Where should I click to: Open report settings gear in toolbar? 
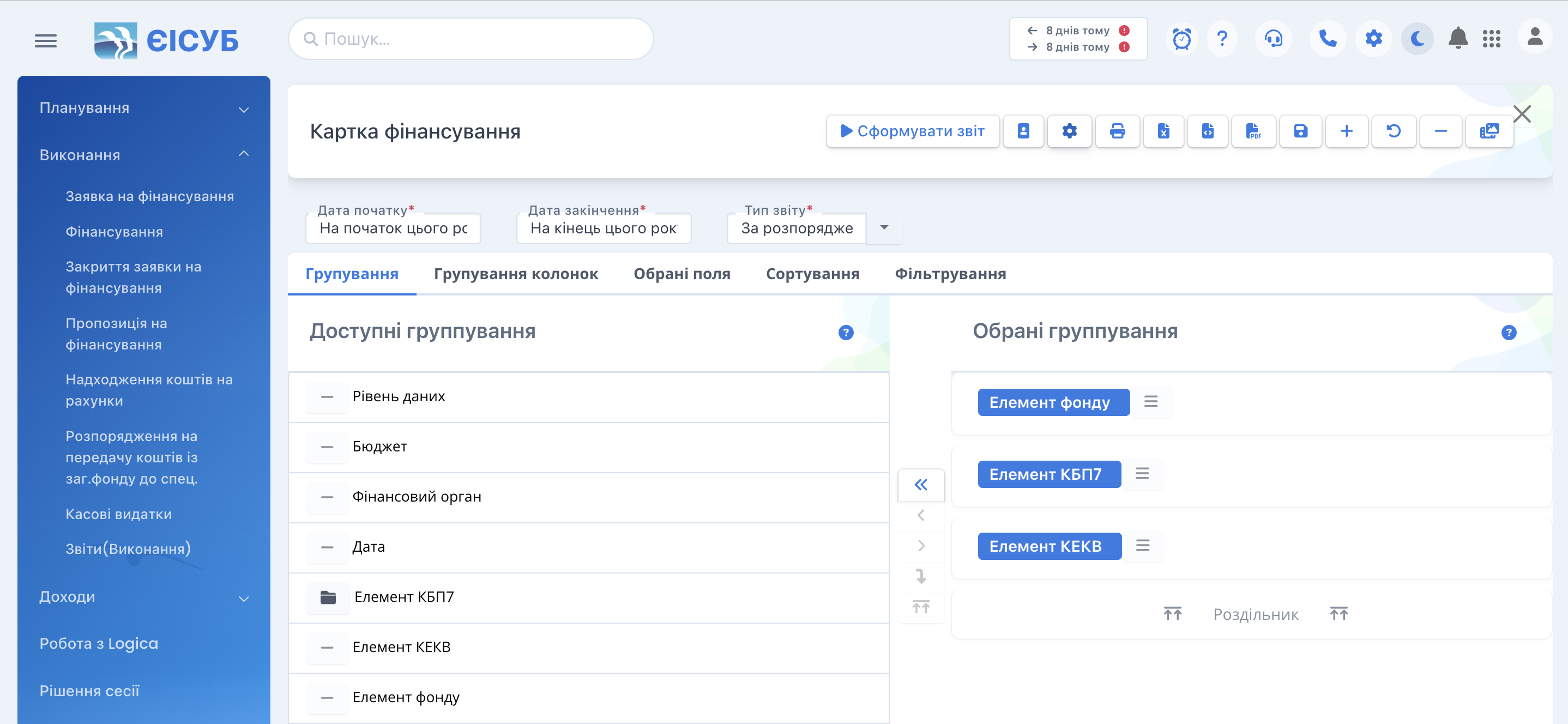[x=1070, y=131]
